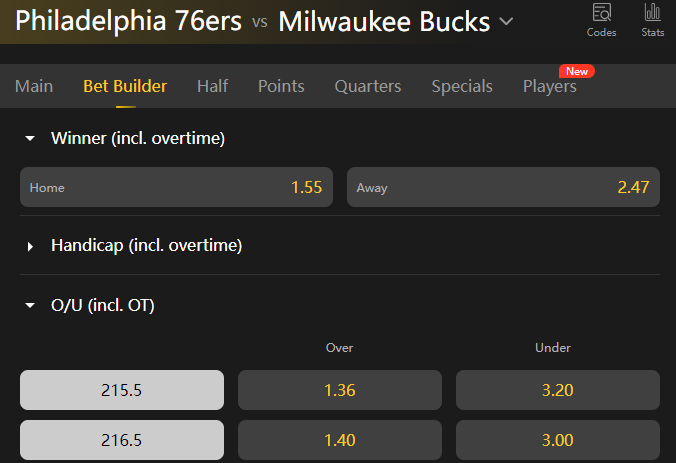Collapse the Winner (incl. overtime) section

[x=30, y=139]
